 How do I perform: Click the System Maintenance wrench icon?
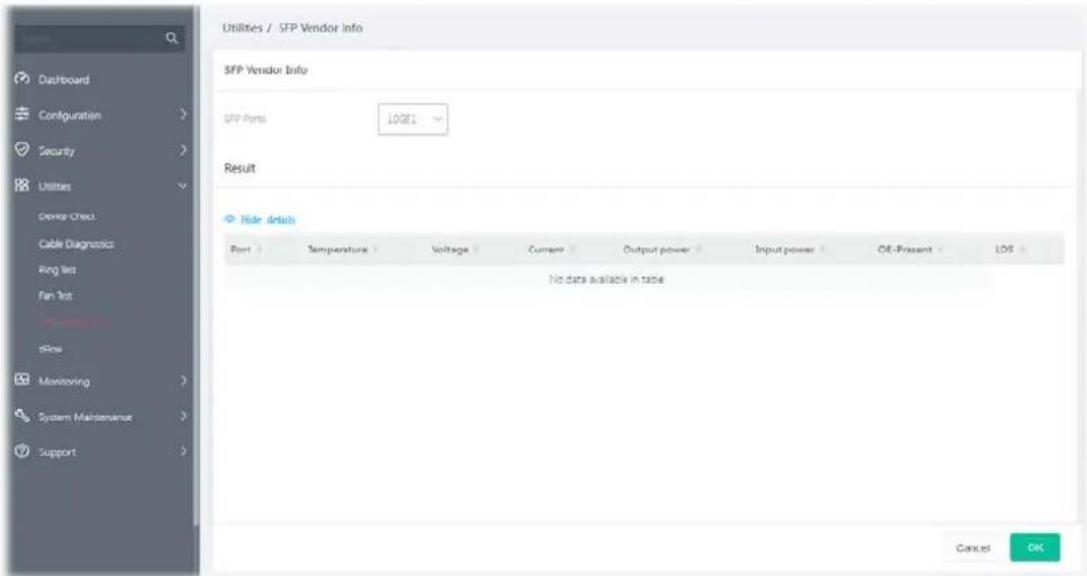[x=22, y=415]
